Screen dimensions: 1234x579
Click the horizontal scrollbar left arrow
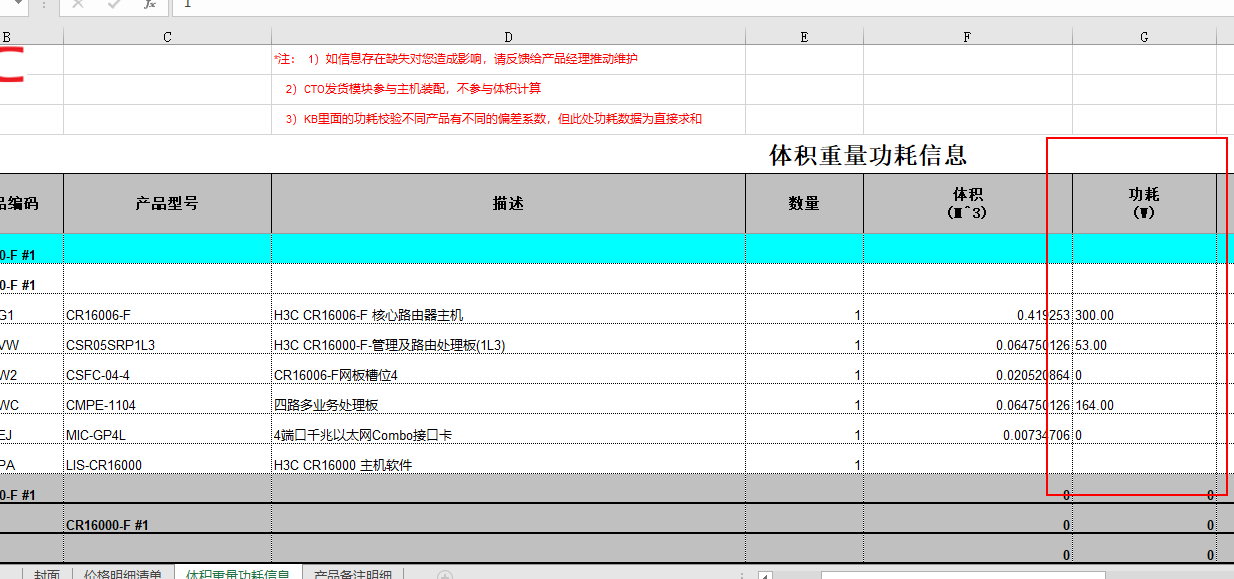[x=765, y=575]
